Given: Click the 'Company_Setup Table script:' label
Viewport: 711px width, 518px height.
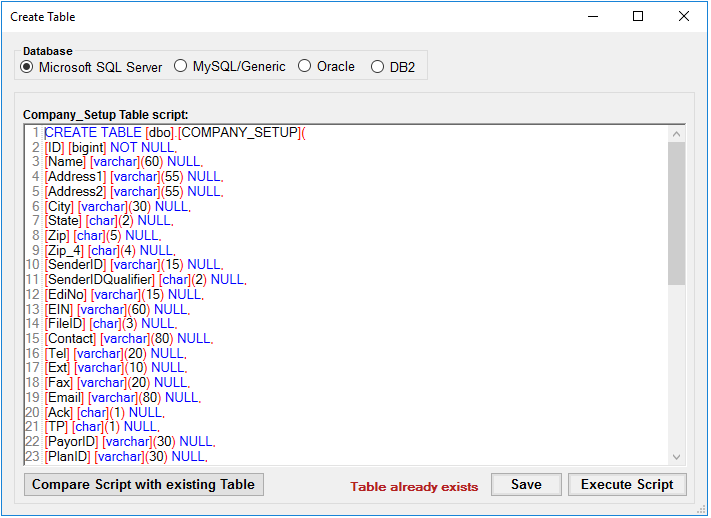Looking at the screenshot, I should click(x=106, y=115).
